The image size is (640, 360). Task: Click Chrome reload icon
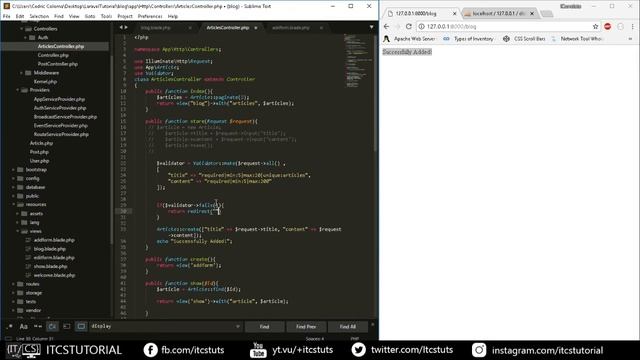pyautogui.click(x=409, y=27)
